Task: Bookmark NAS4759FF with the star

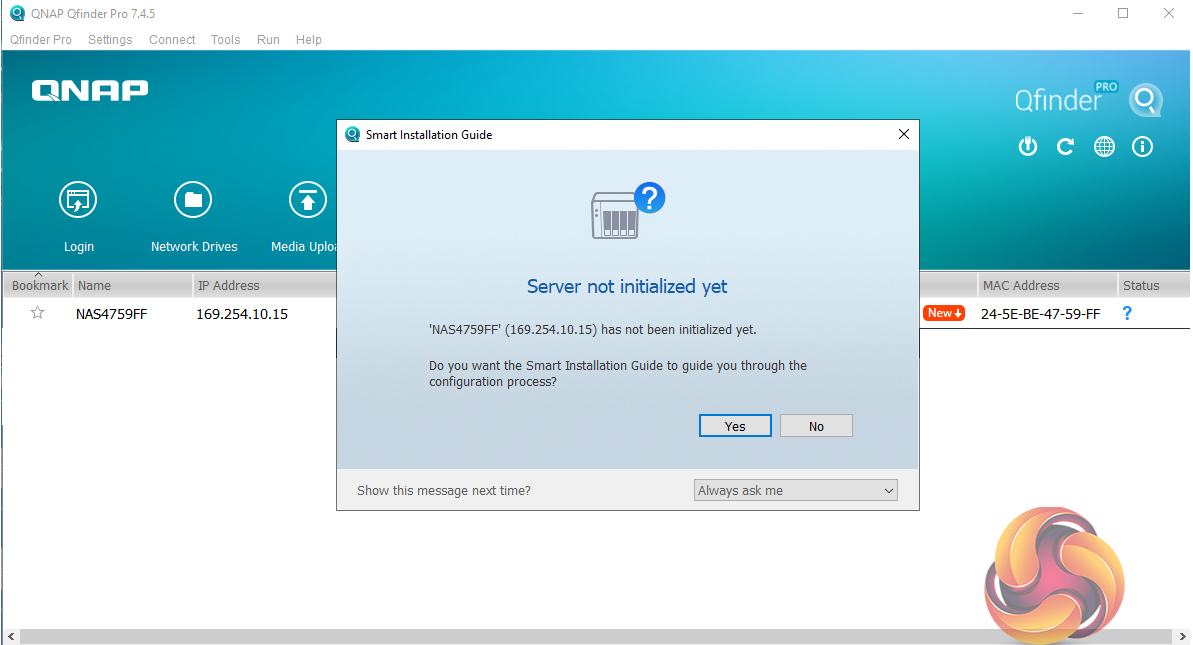Action: (37, 313)
